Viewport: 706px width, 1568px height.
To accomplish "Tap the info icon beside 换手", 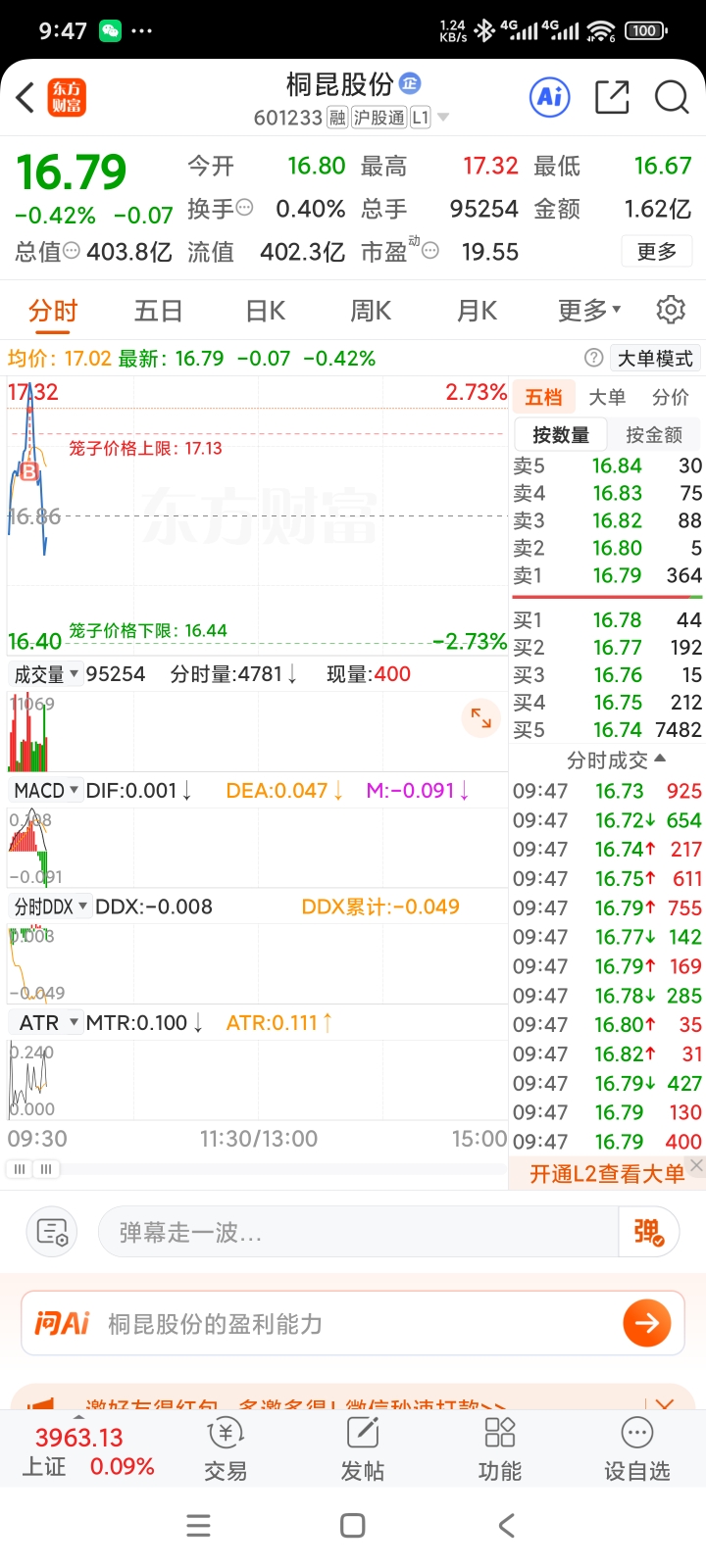I will point(245,208).
